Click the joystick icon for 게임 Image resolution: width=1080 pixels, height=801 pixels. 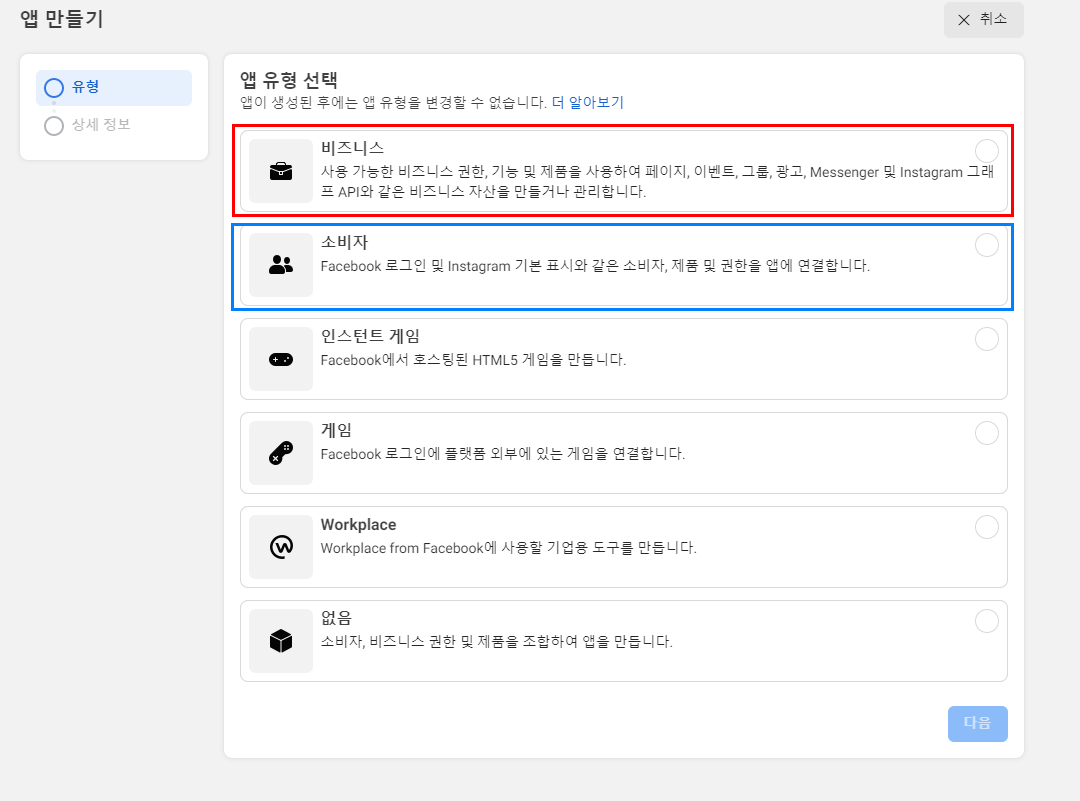(281, 453)
